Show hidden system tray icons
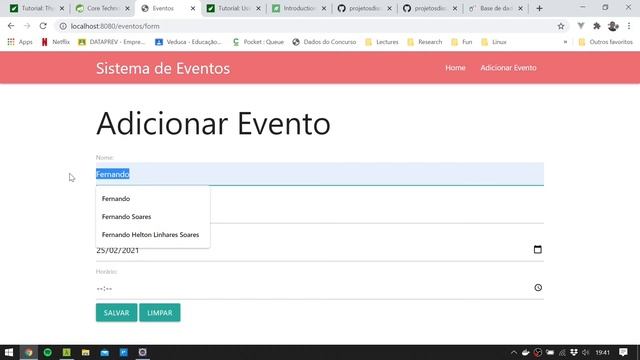The height and width of the screenshot is (360, 640). tap(514, 353)
